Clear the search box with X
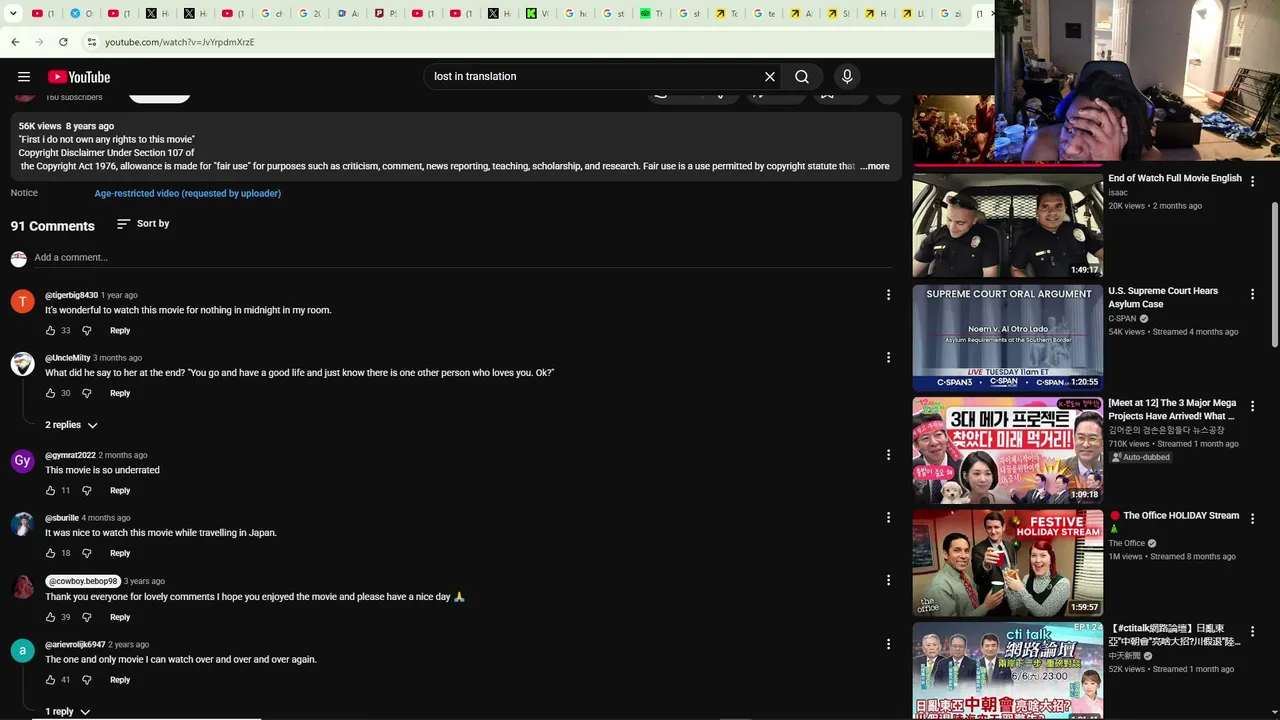This screenshot has width=1280, height=720. tap(770, 77)
